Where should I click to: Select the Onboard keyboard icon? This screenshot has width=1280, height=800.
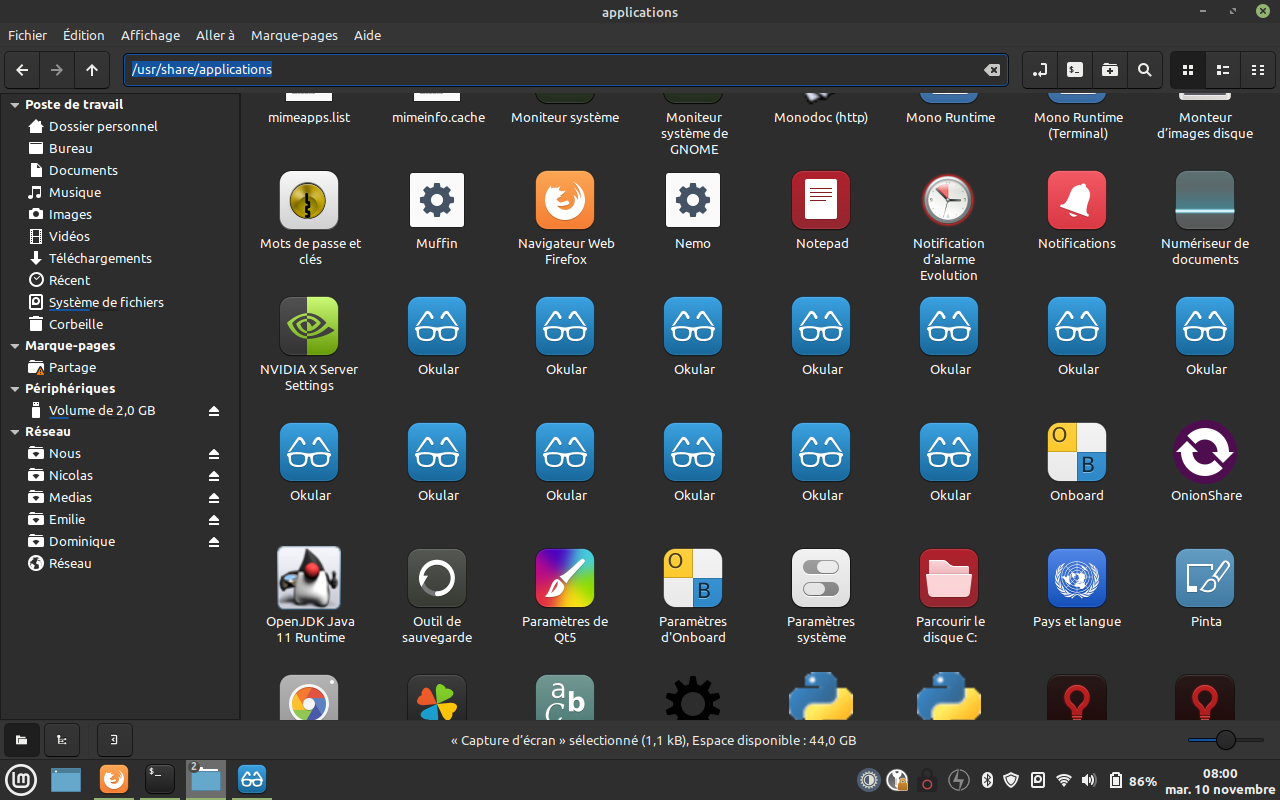1077,452
